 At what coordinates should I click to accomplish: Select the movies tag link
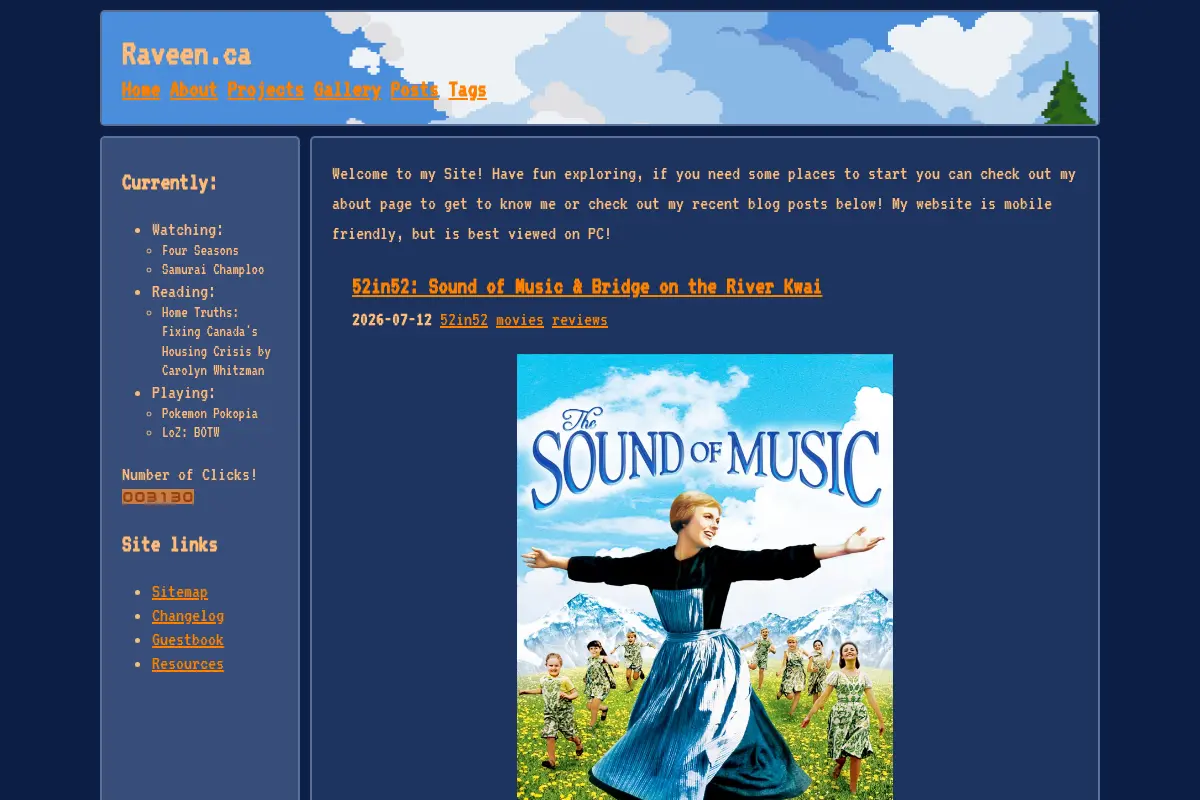520,320
